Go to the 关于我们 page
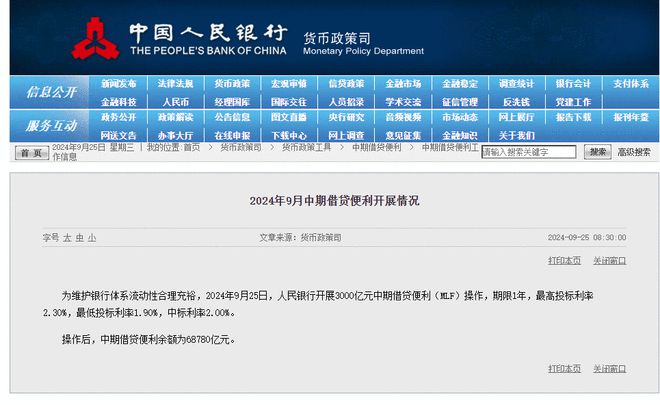The width and height of the screenshot is (660, 405). pyautogui.click(x=517, y=136)
